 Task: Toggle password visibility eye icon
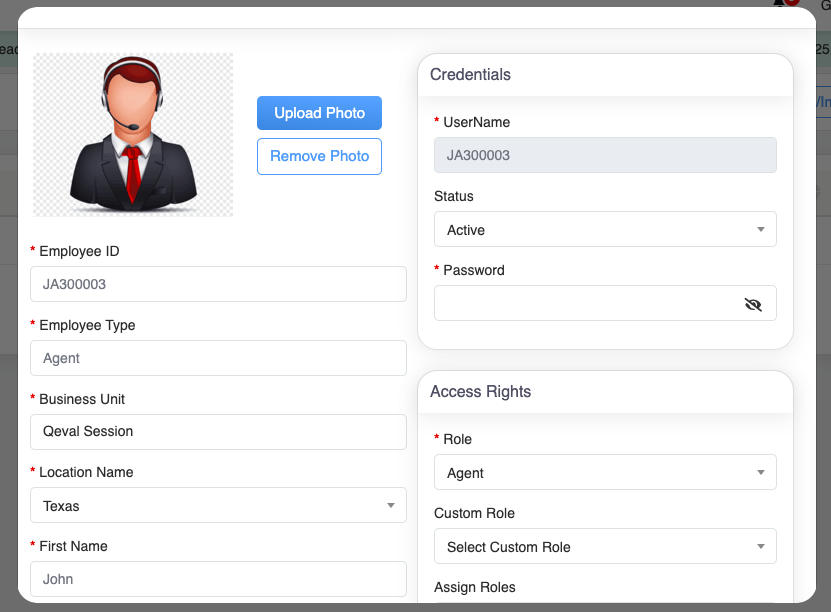coord(753,304)
